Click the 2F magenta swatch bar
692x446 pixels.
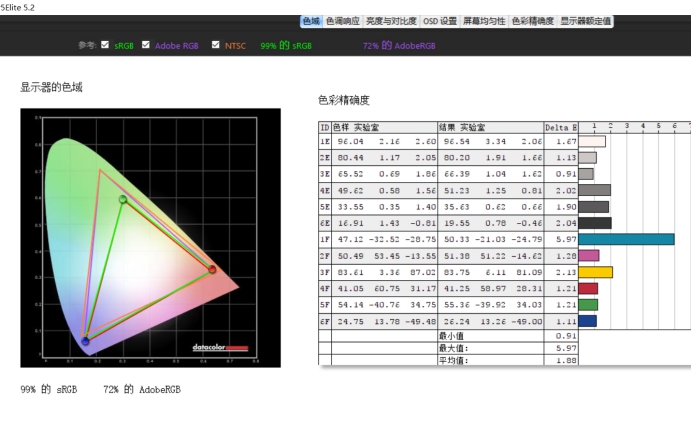(589, 255)
